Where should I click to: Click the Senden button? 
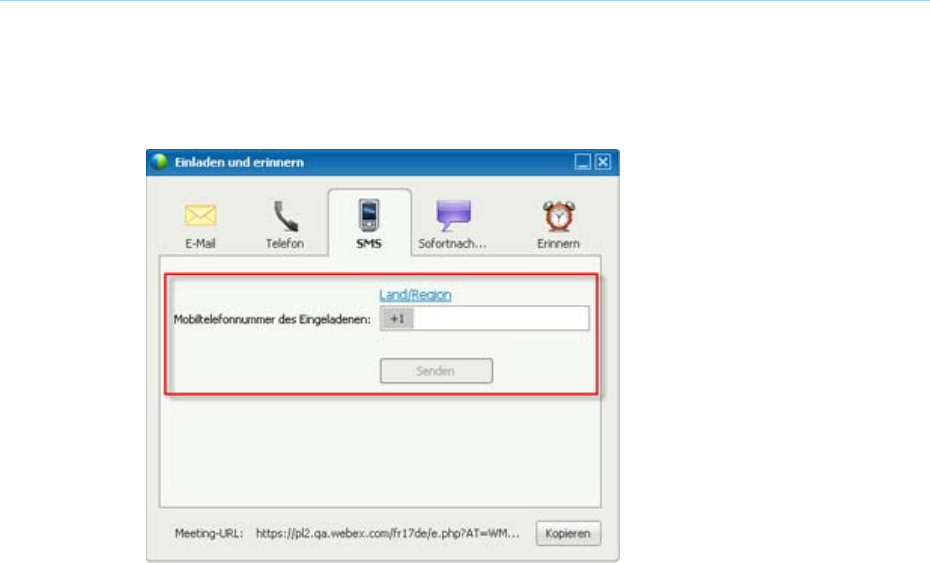[x=436, y=371]
